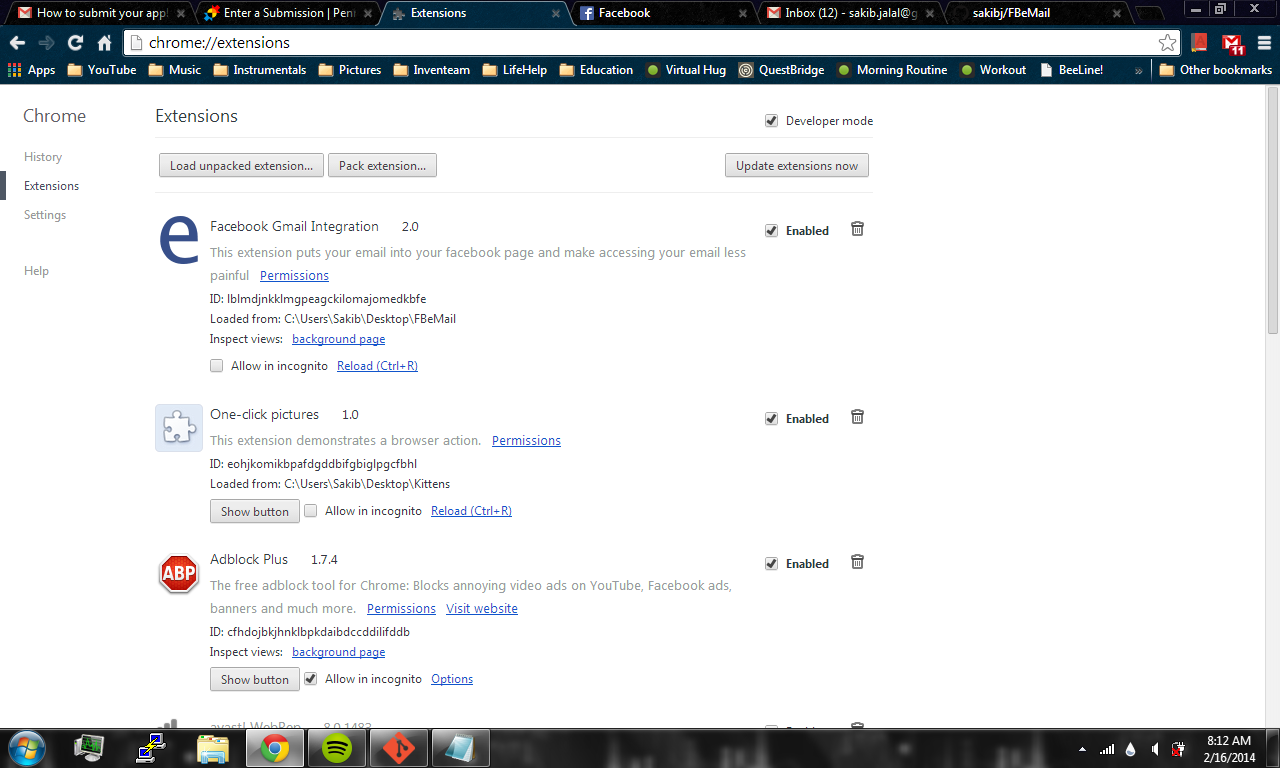The image size is (1280, 768).
Task: Expand hidden bookmarks overflow chevron
Action: (x=1138, y=70)
